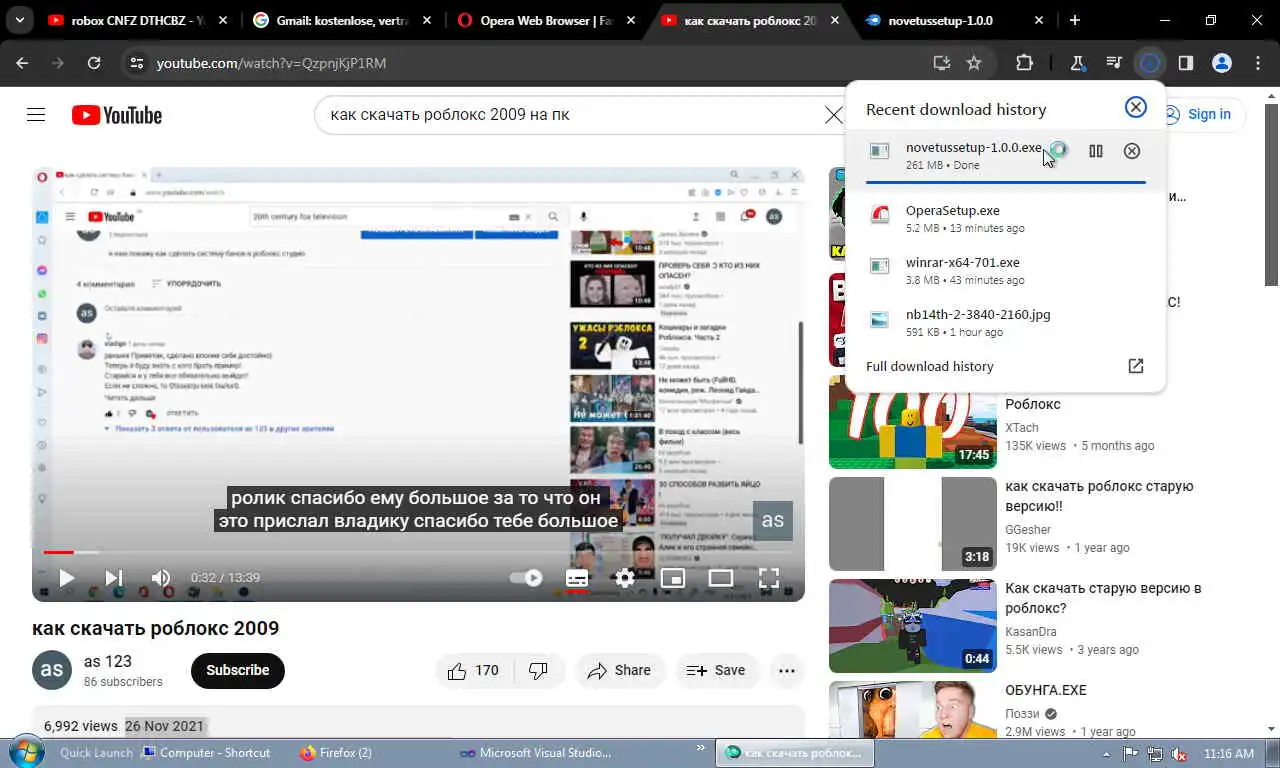Open the tab search dropdown arrow
Screen dimensions: 1280x768
pyautogui.click(x=19, y=20)
